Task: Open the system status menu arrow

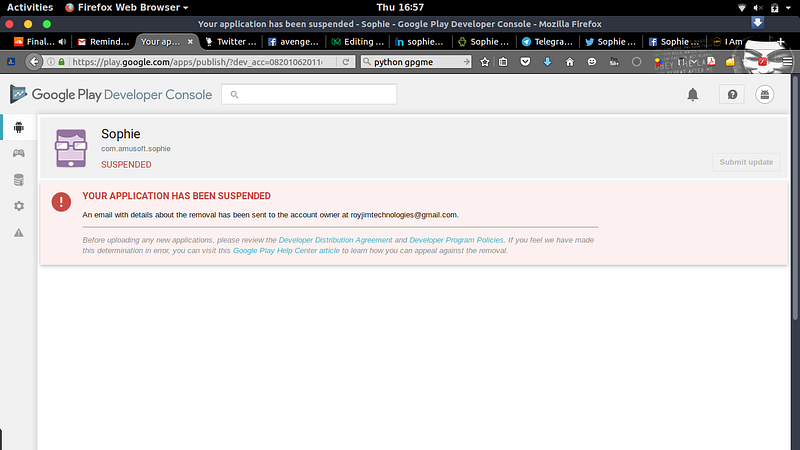Action: pyautogui.click(x=788, y=8)
